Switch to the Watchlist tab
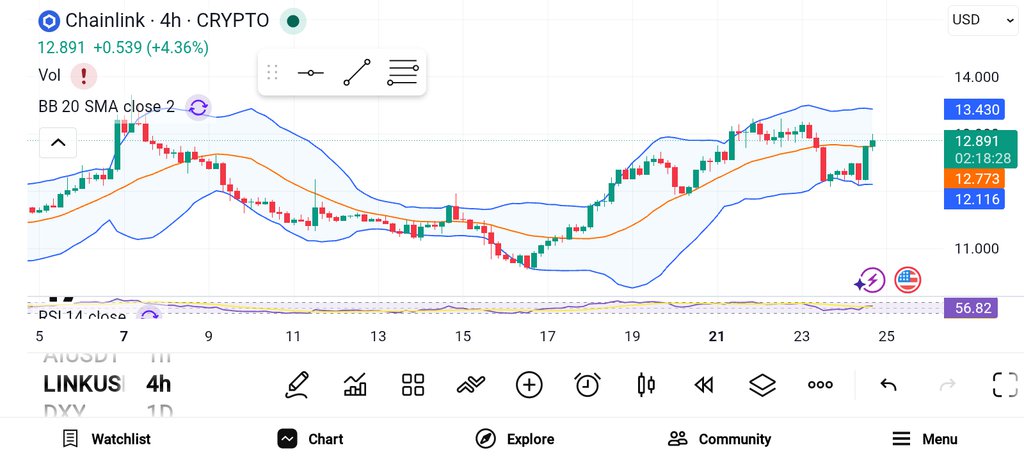 tap(106, 439)
